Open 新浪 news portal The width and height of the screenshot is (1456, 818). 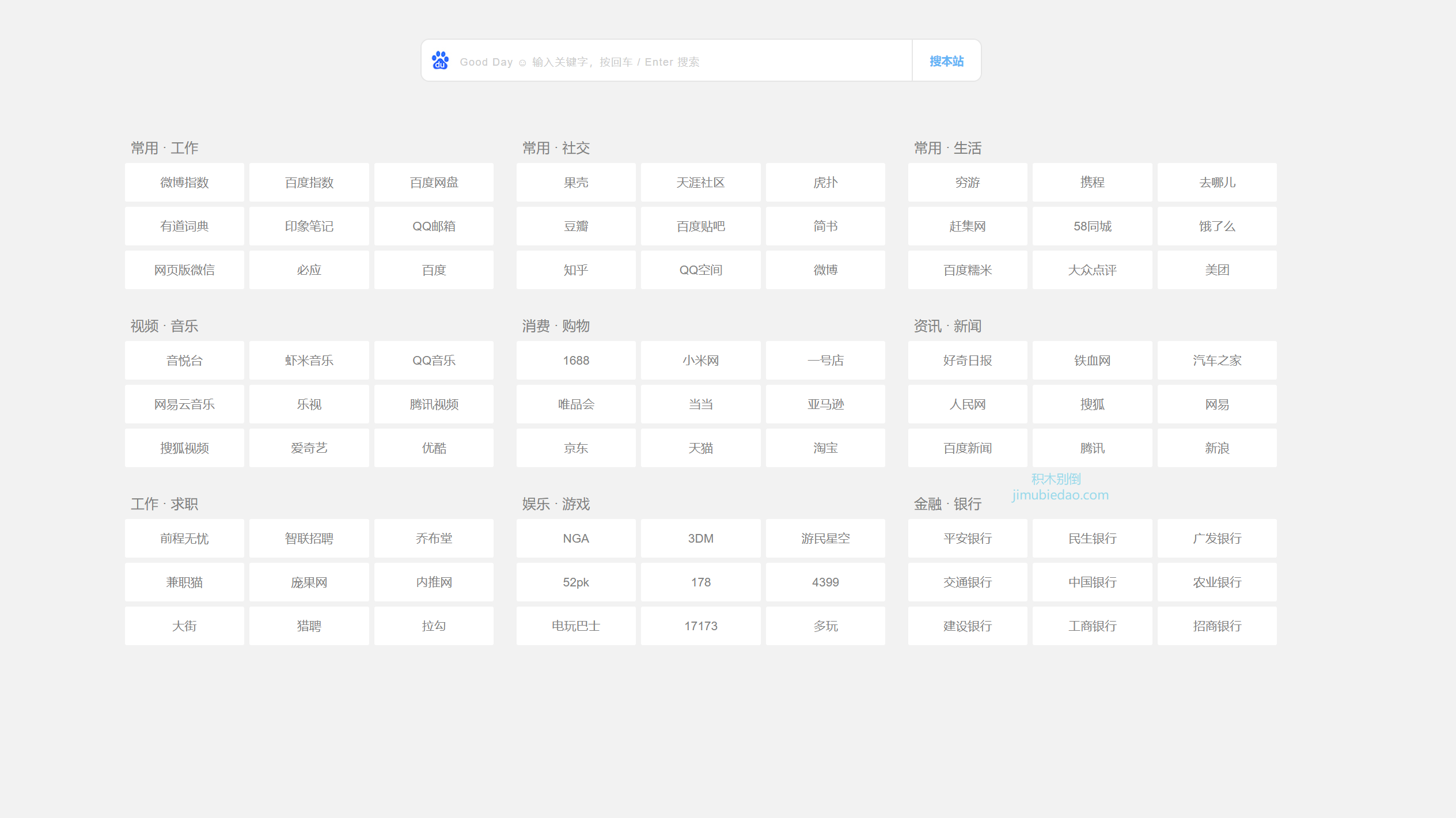point(1217,448)
